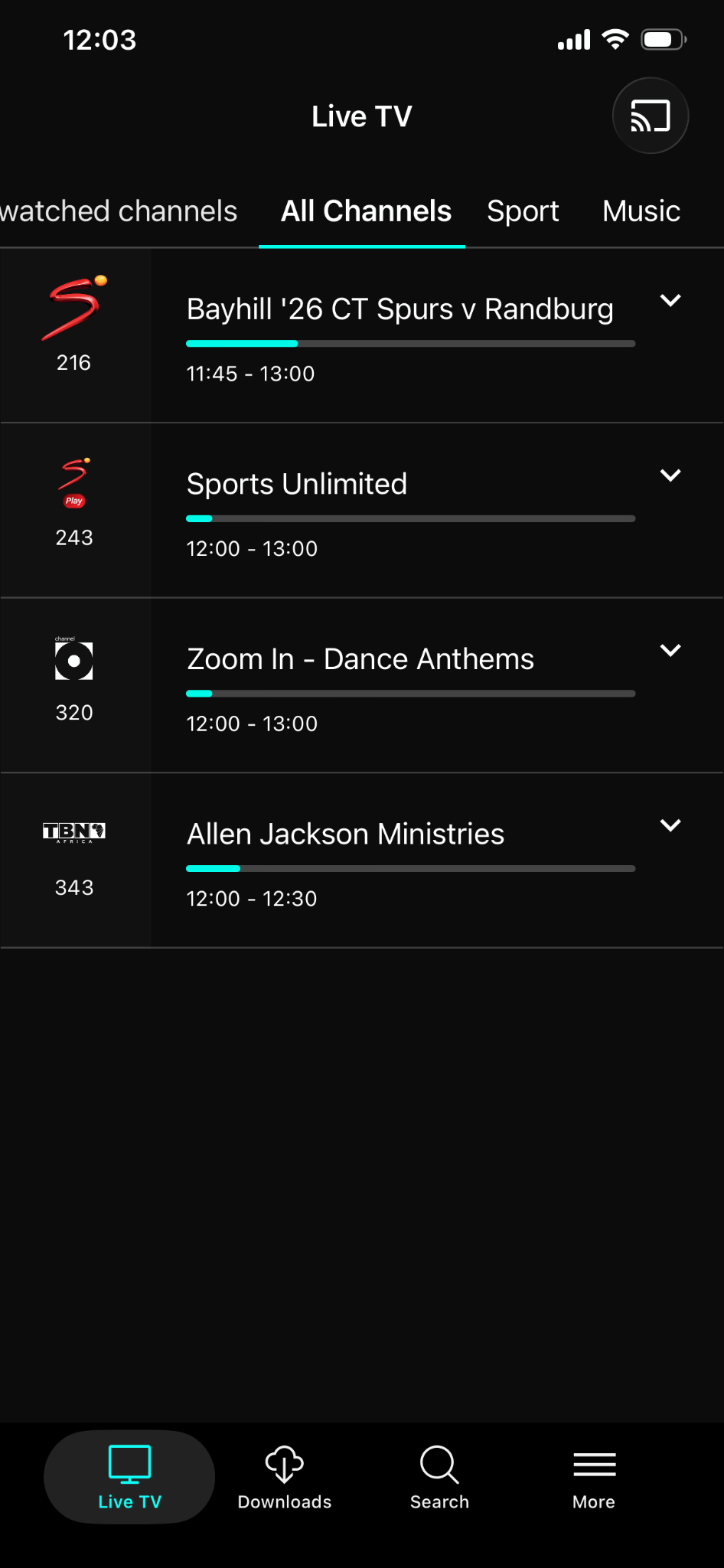Expand the Sports Unlimited programme details
This screenshot has width=724, height=1568.
click(x=670, y=475)
